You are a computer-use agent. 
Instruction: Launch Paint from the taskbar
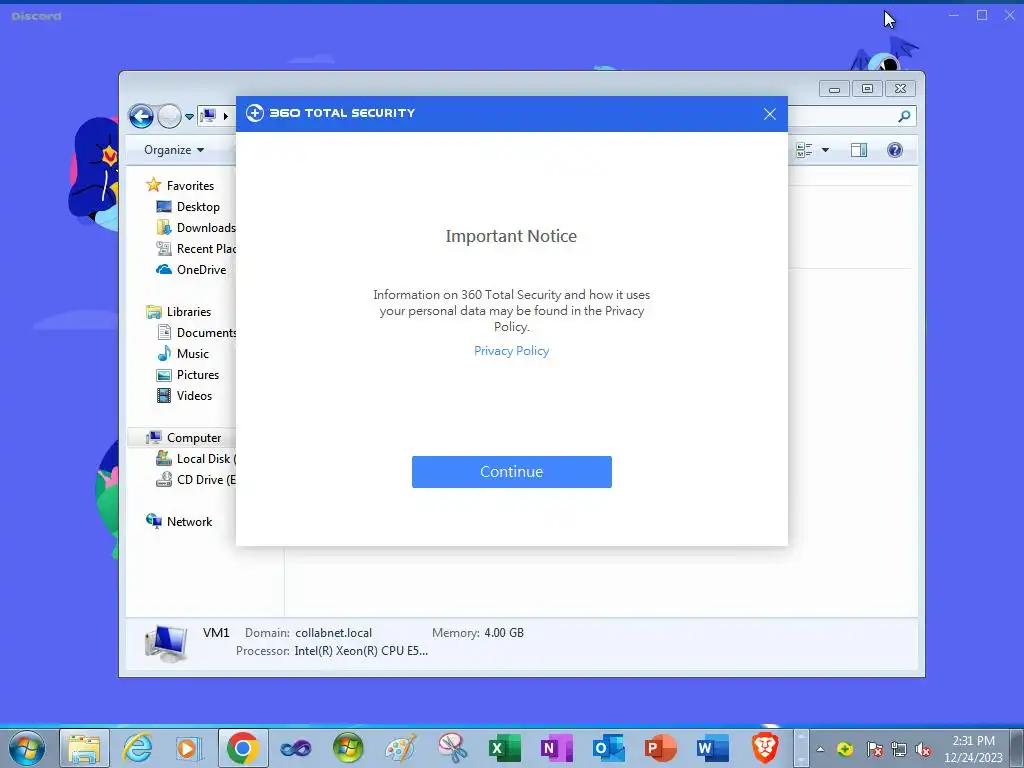coord(400,748)
